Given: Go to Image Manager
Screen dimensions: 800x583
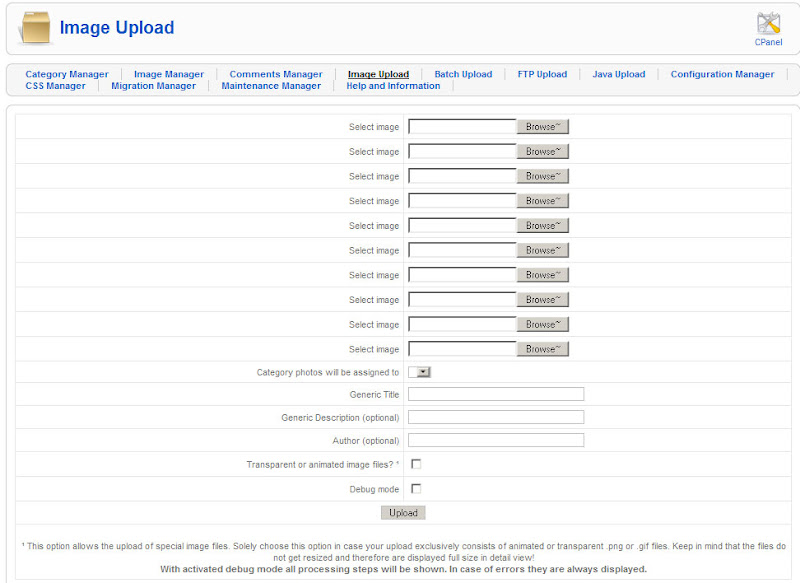Looking at the screenshot, I should [x=169, y=74].
